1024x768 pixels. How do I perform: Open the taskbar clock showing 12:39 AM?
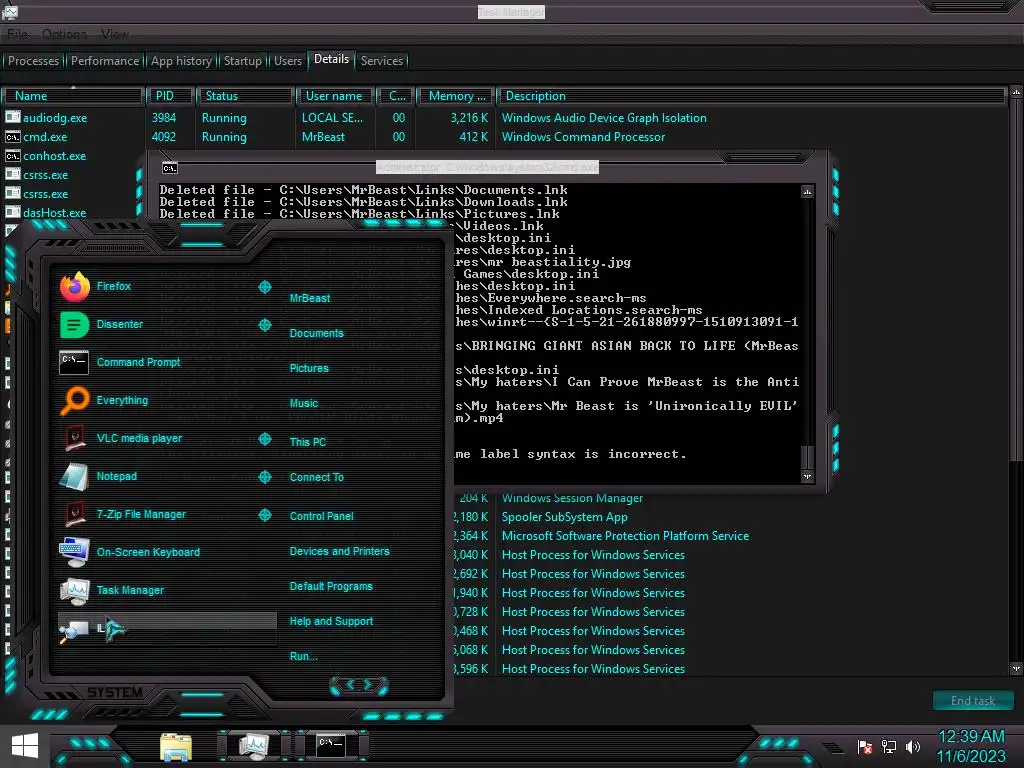[x=971, y=746]
